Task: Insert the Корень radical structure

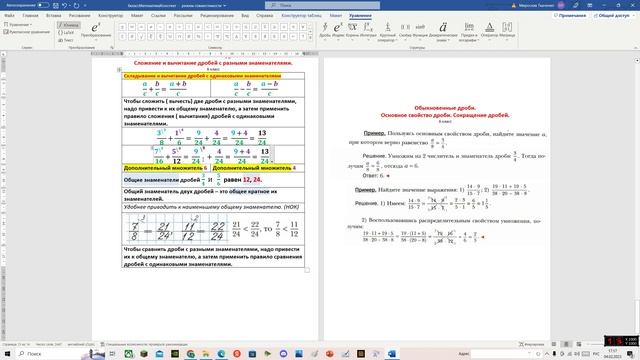Action: [x=352, y=31]
